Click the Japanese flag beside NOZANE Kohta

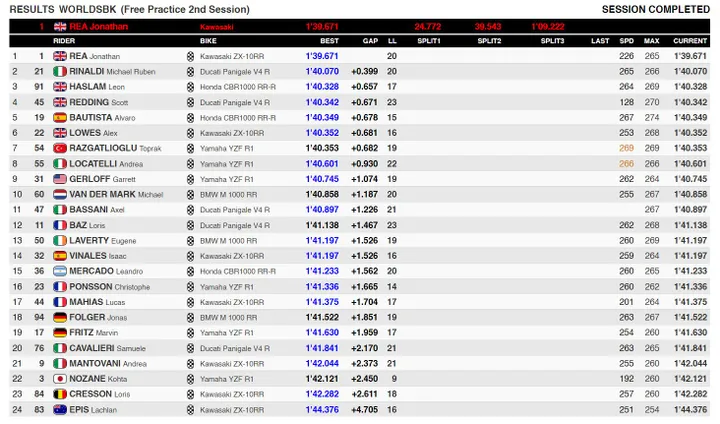(x=60, y=379)
